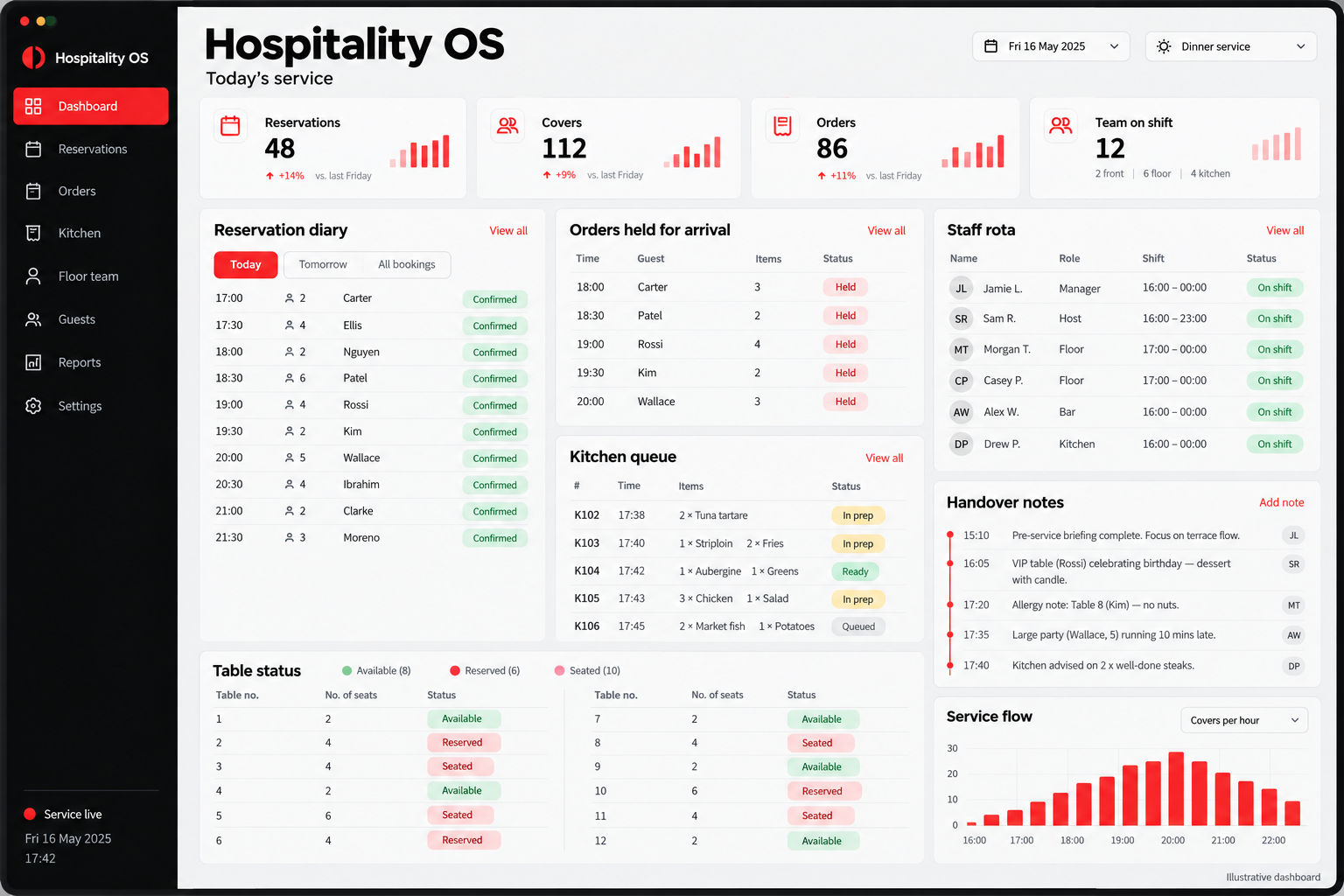Click the Service live red status dot
1344x896 pixels.
point(30,814)
